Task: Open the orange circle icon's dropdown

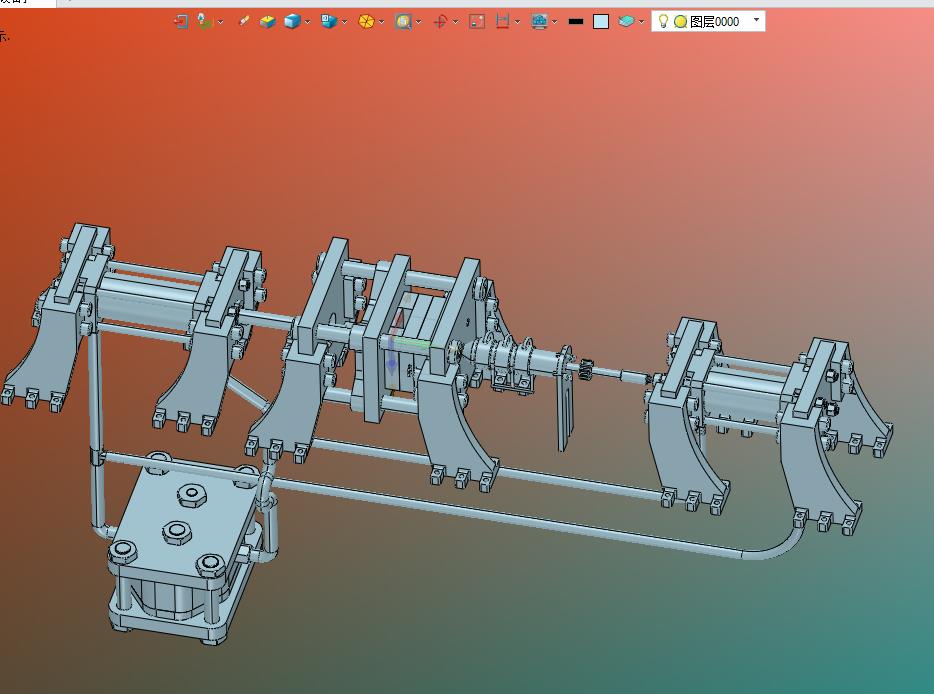Action: pyautogui.click(x=381, y=22)
